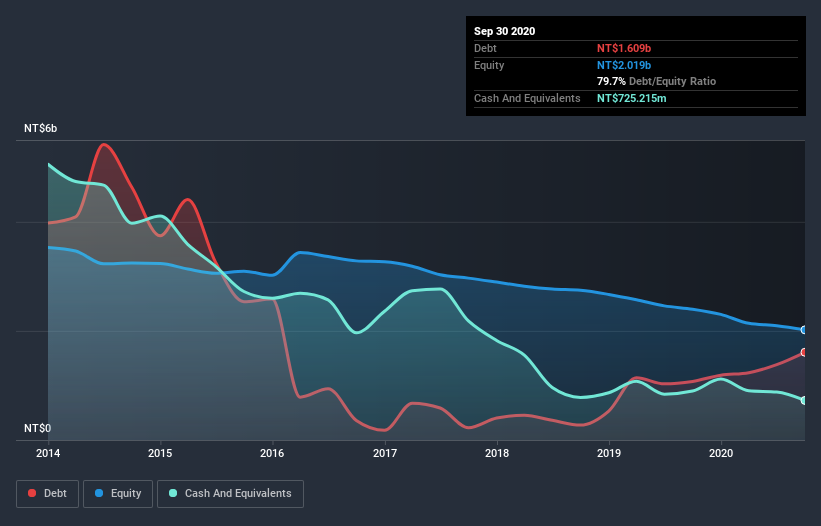This screenshot has height=526, width=821.
Task: Click the 79.7% Debt/Equity Ratio text
Action: [656, 81]
